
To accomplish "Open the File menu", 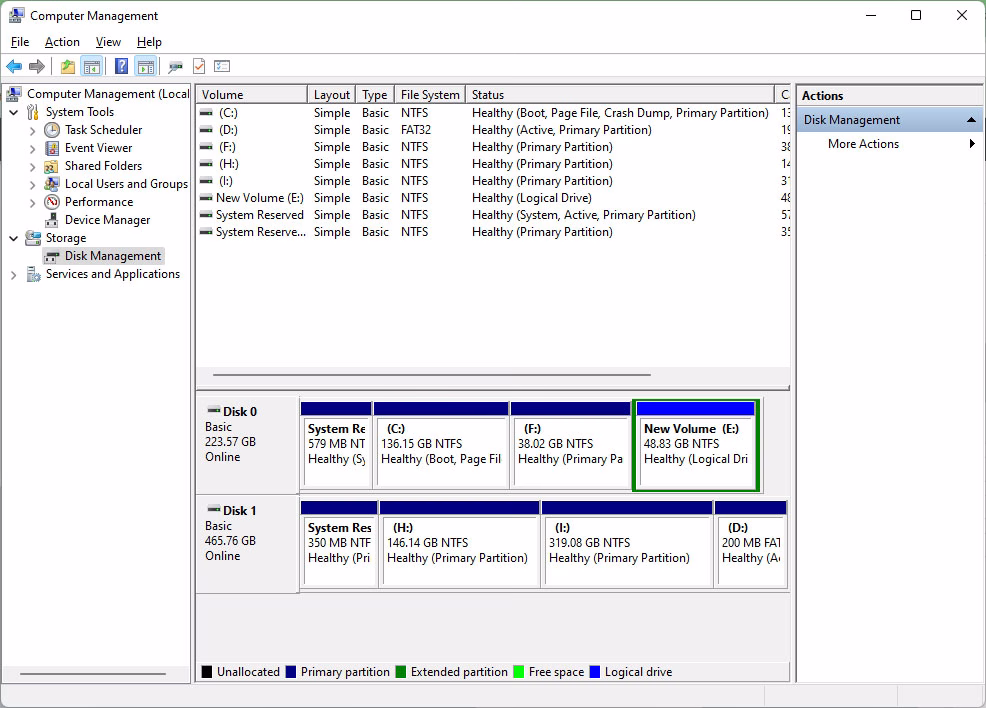I will [x=20, y=42].
